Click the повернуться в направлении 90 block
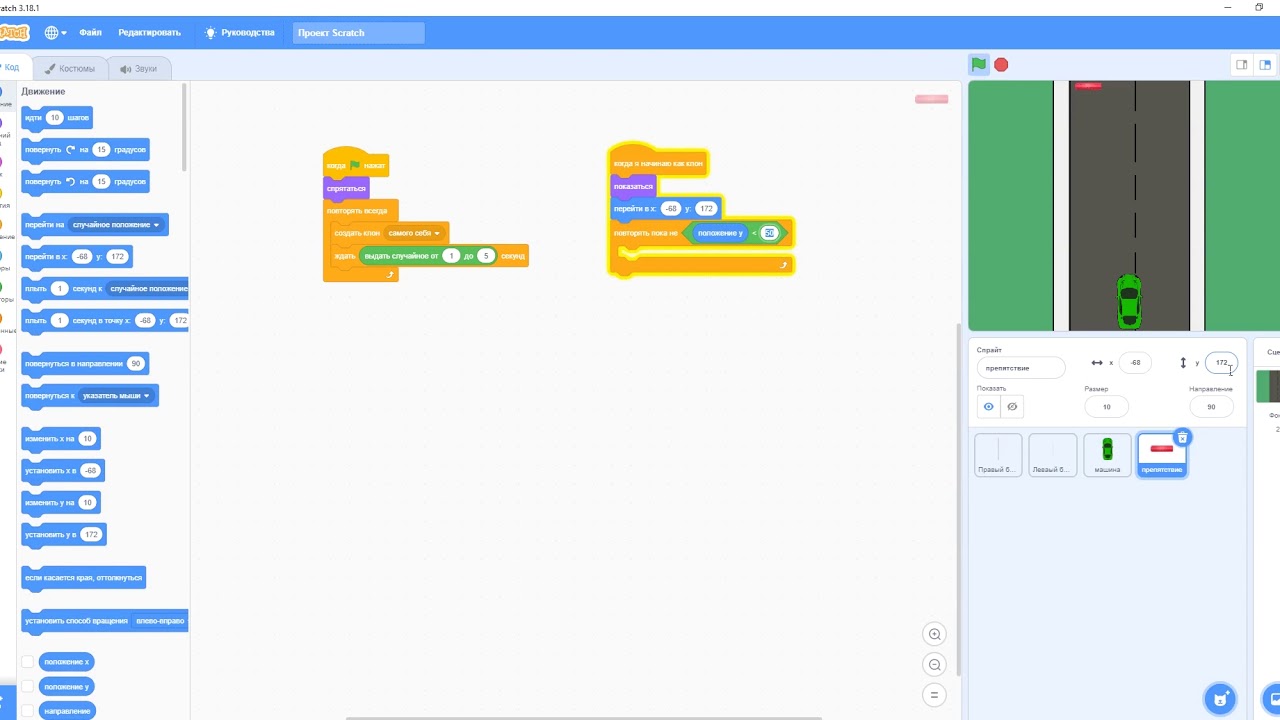 [85, 364]
